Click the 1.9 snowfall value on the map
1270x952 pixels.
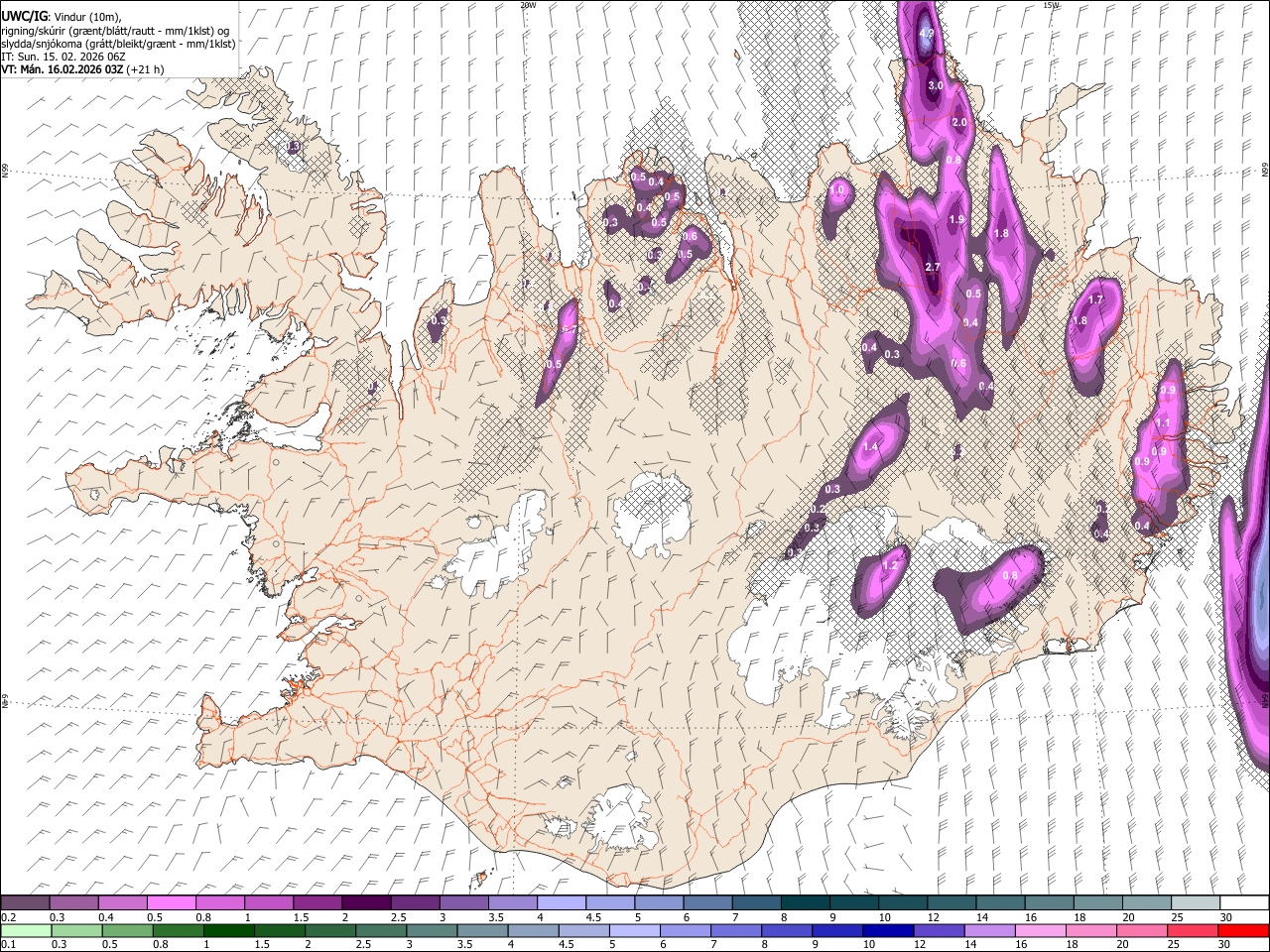click(x=956, y=220)
